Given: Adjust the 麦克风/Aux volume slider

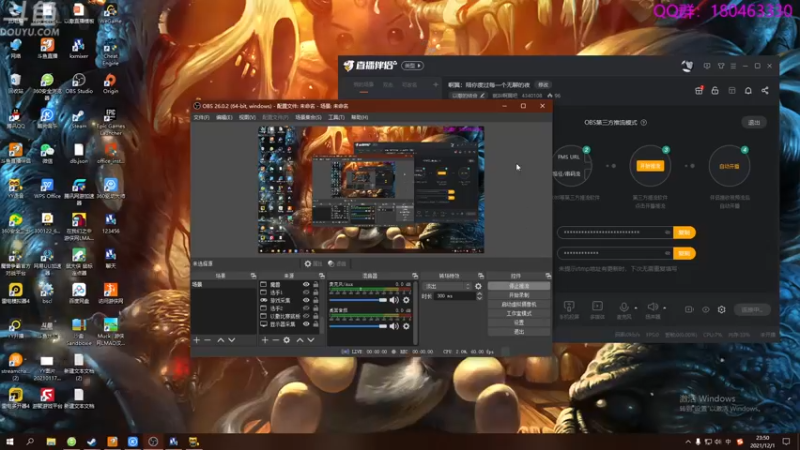Looking at the screenshot, I should click(x=358, y=300).
